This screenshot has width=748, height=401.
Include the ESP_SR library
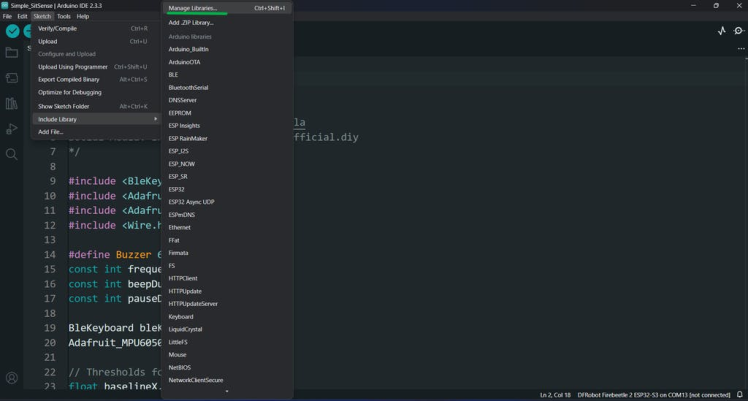(227, 176)
